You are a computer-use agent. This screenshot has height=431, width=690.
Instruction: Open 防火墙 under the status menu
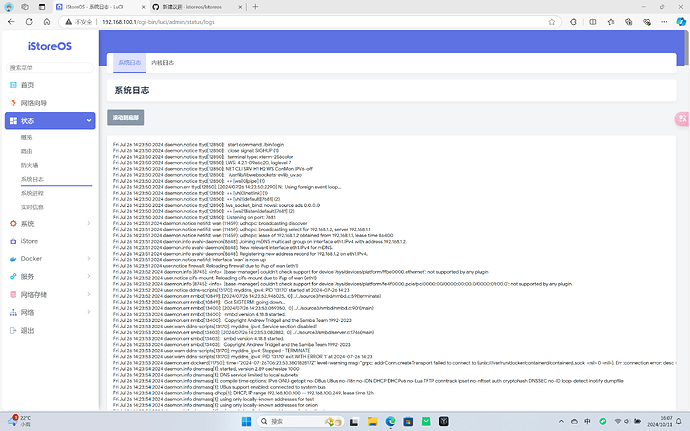pos(30,164)
